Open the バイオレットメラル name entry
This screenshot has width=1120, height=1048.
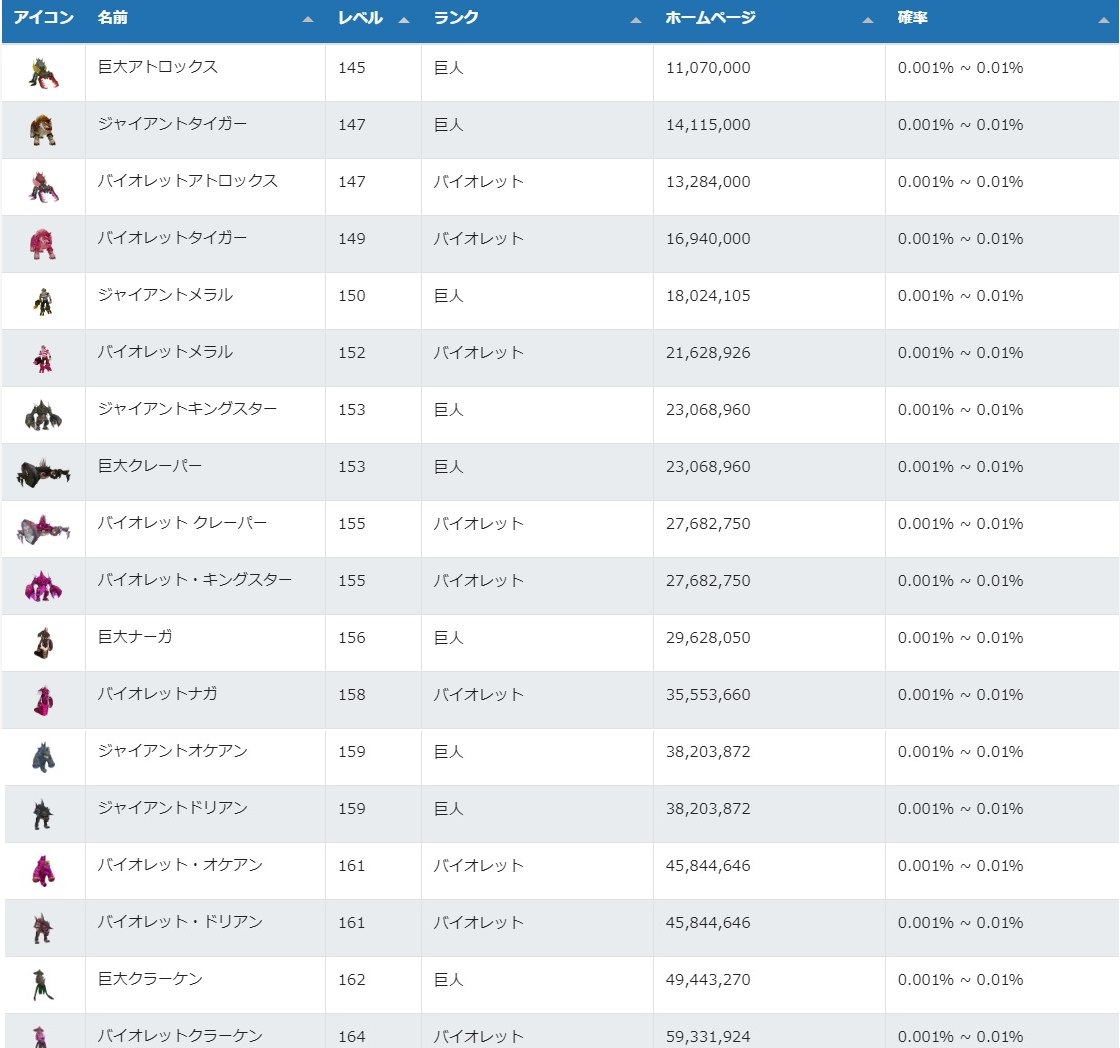(166, 352)
